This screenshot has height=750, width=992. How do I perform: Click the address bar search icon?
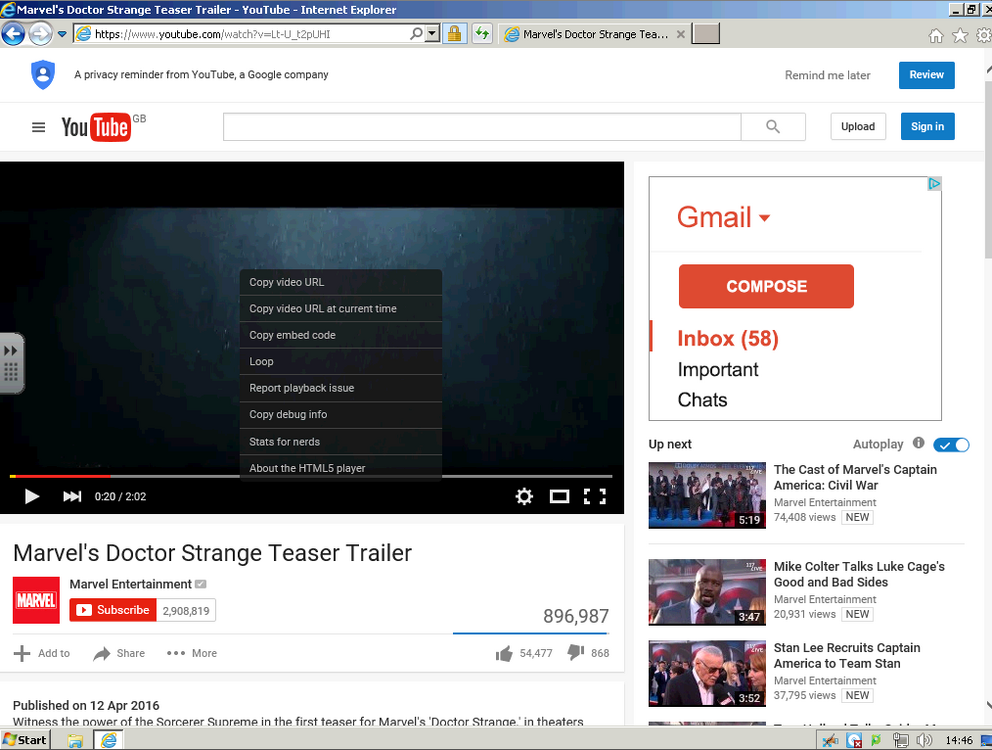pyautogui.click(x=416, y=34)
